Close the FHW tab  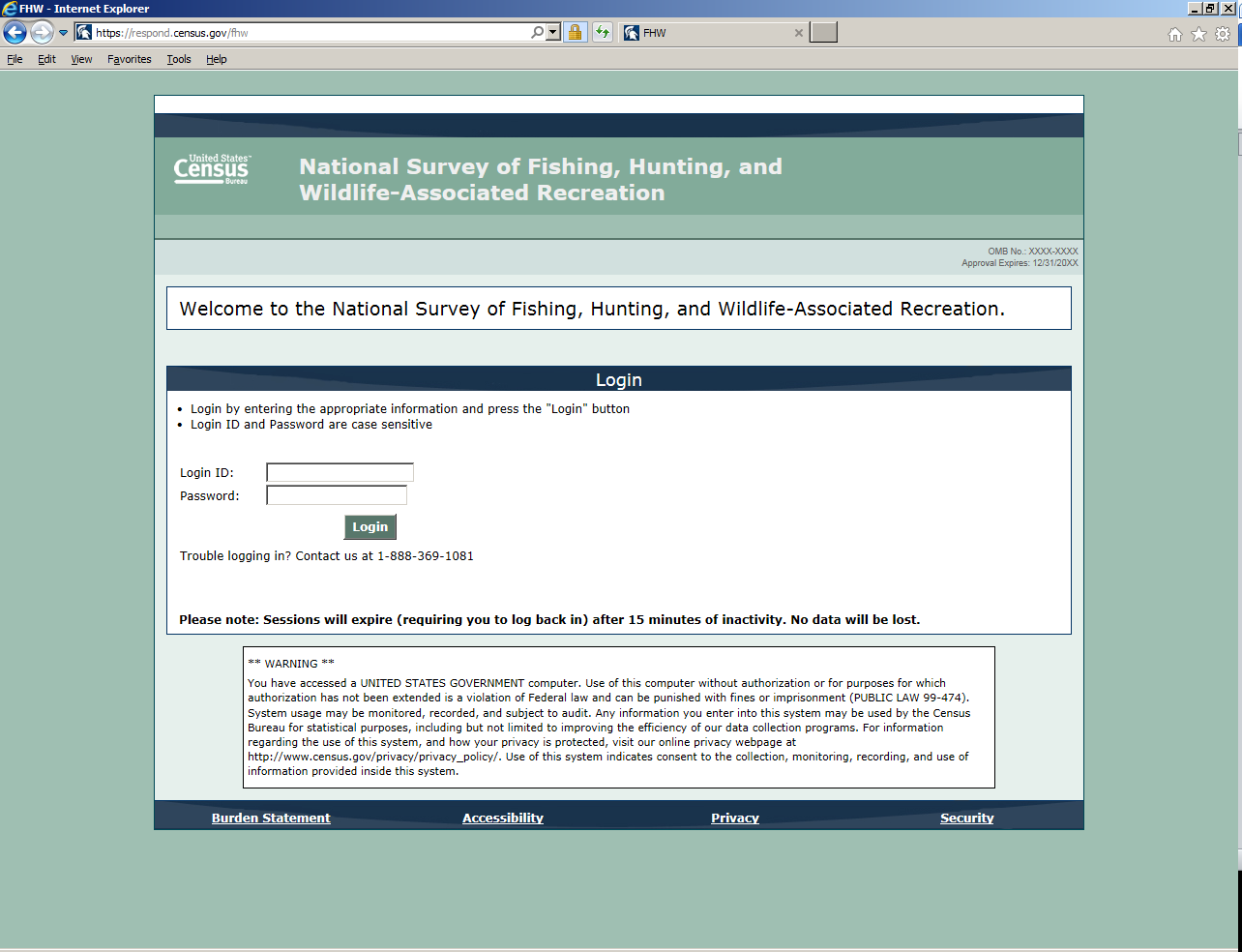pos(798,33)
